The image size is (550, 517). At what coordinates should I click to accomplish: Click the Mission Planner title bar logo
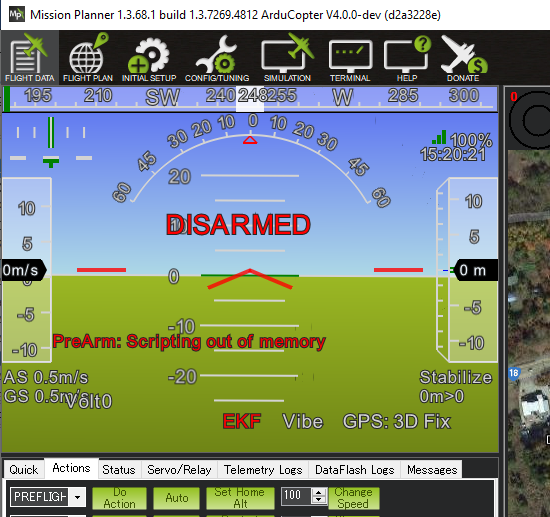tap(16, 14)
